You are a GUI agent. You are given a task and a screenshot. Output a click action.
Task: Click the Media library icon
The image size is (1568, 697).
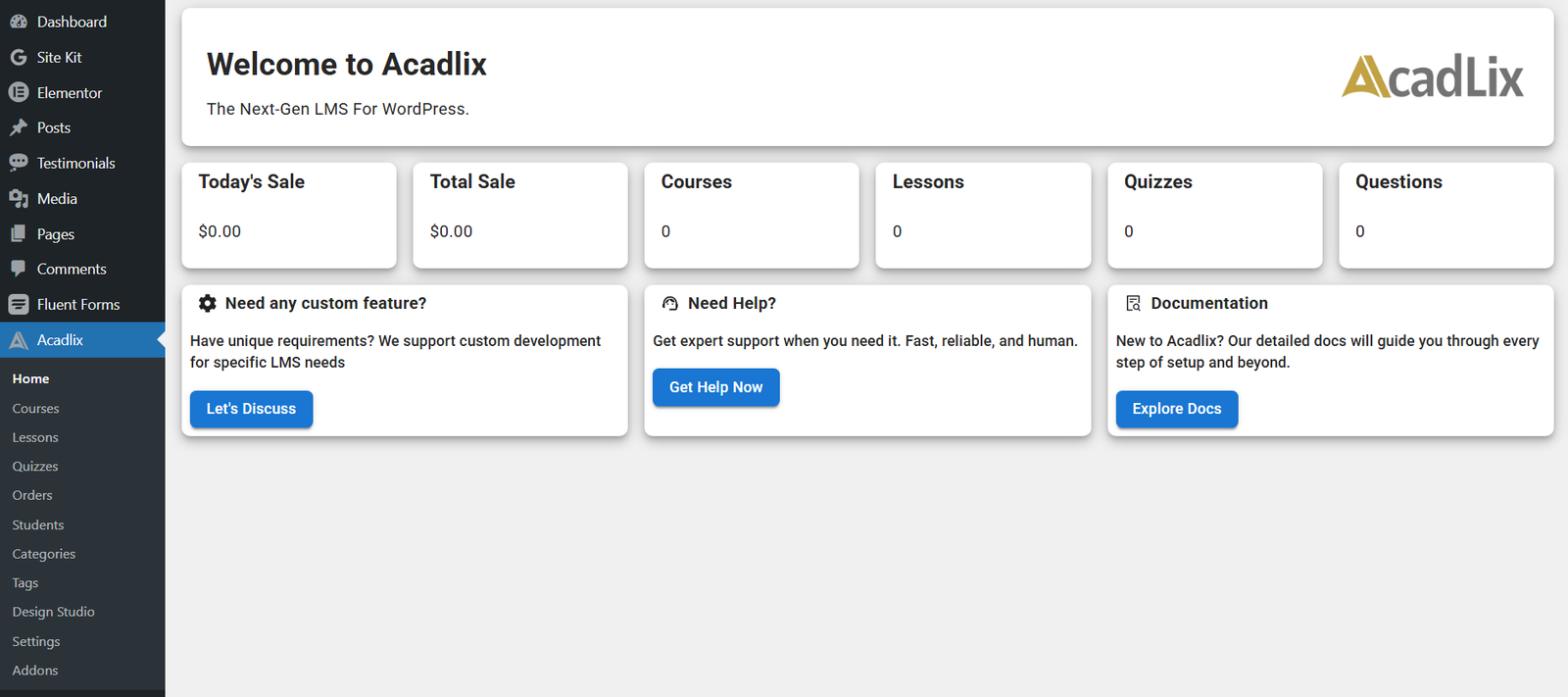point(19,199)
